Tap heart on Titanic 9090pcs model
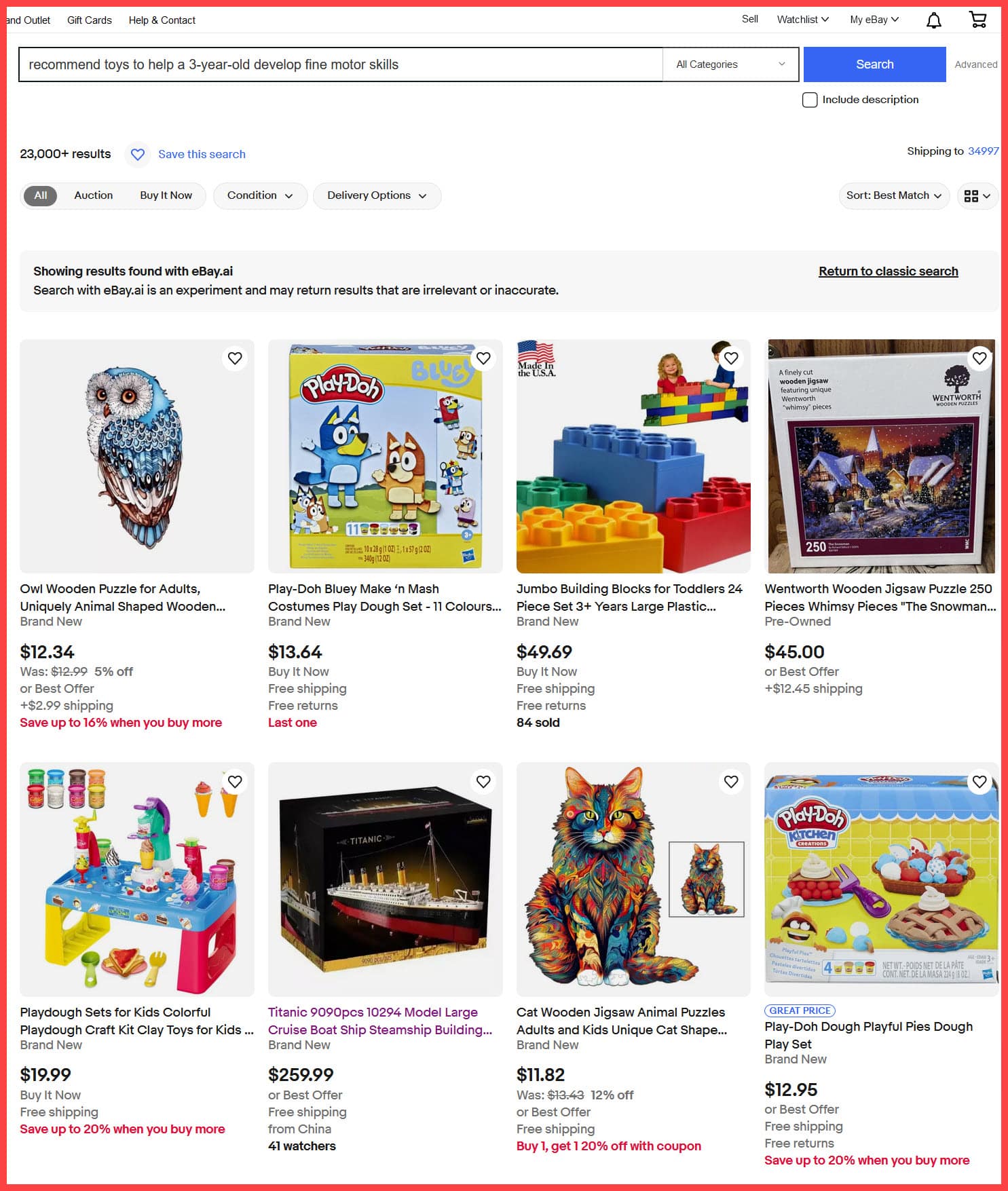 483,782
